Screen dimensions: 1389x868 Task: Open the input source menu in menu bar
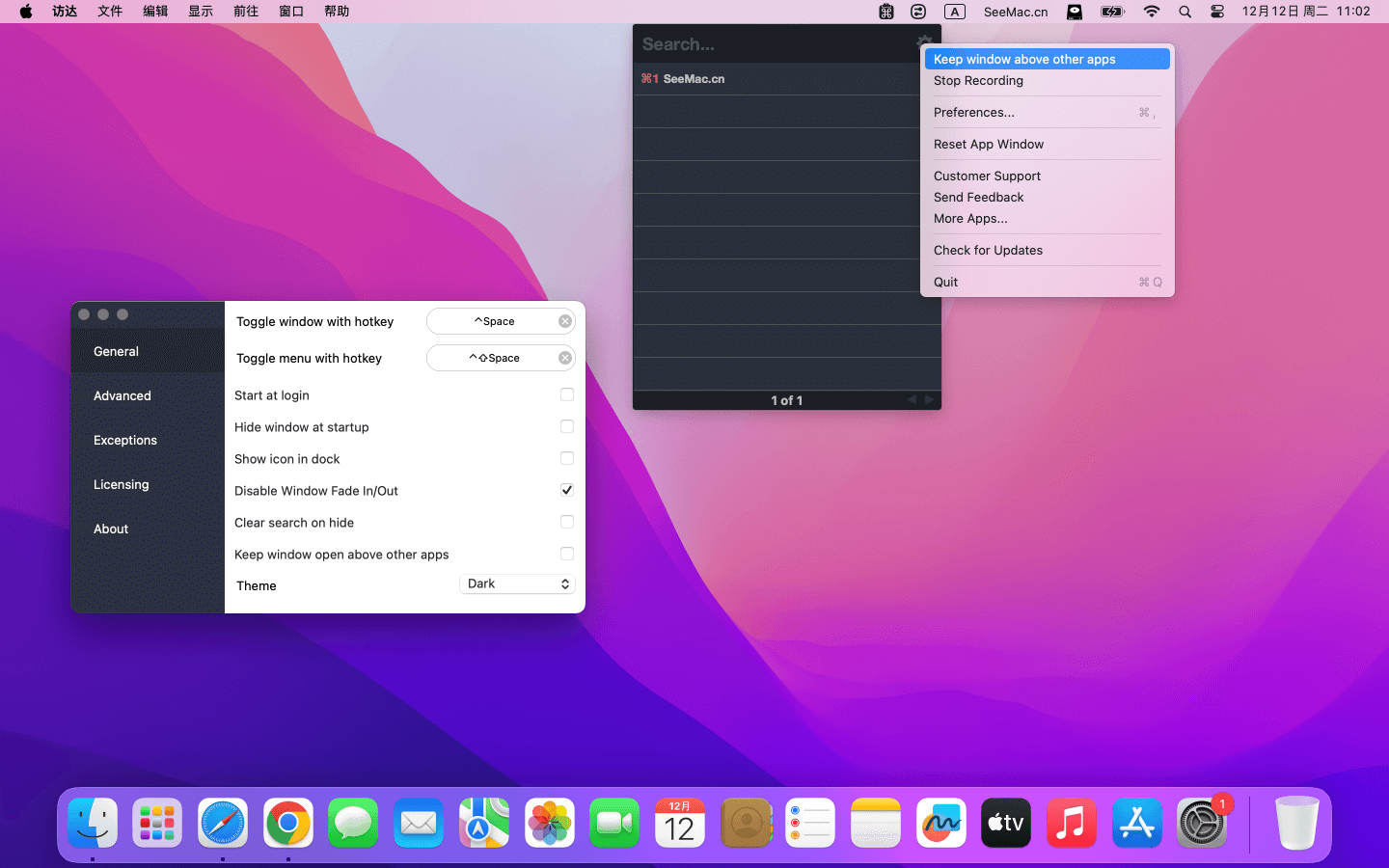pyautogui.click(x=954, y=12)
